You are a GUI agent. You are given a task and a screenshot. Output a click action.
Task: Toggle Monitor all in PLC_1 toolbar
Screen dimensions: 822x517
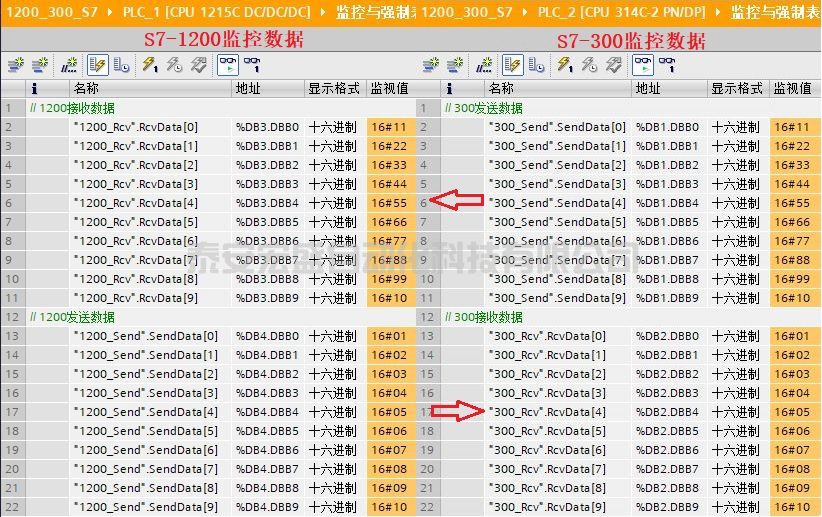coord(228,65)
